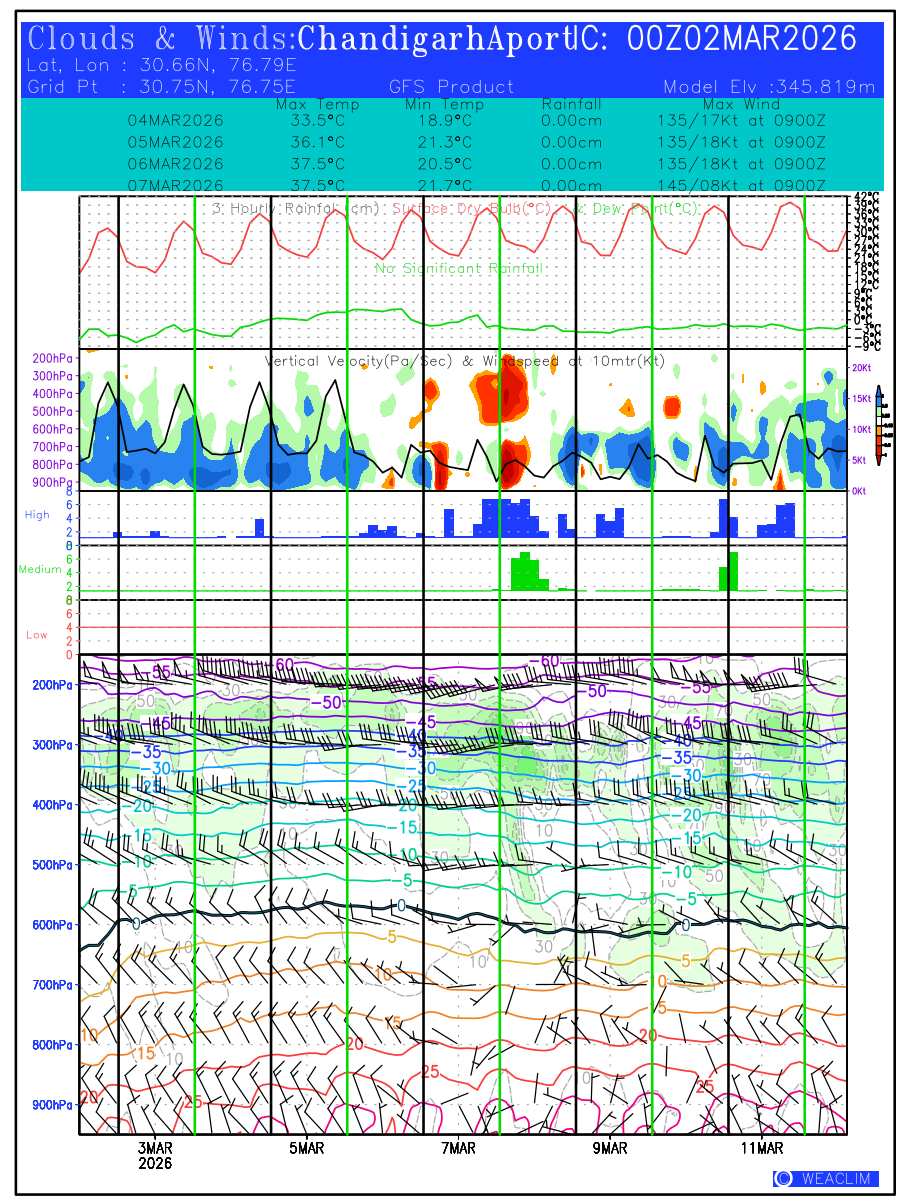
Task: Click the 'Rainfall' column header
Action: point(571,104)
